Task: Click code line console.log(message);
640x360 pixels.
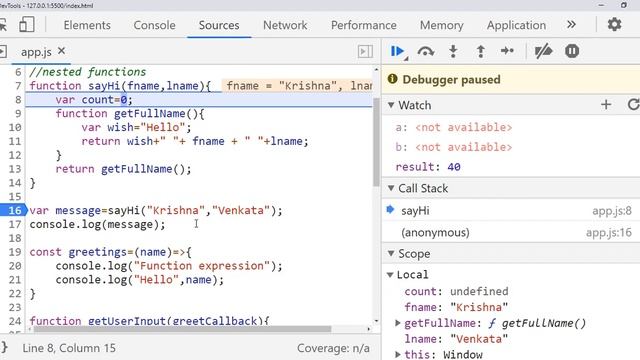Action: click(x=97, y=224)
